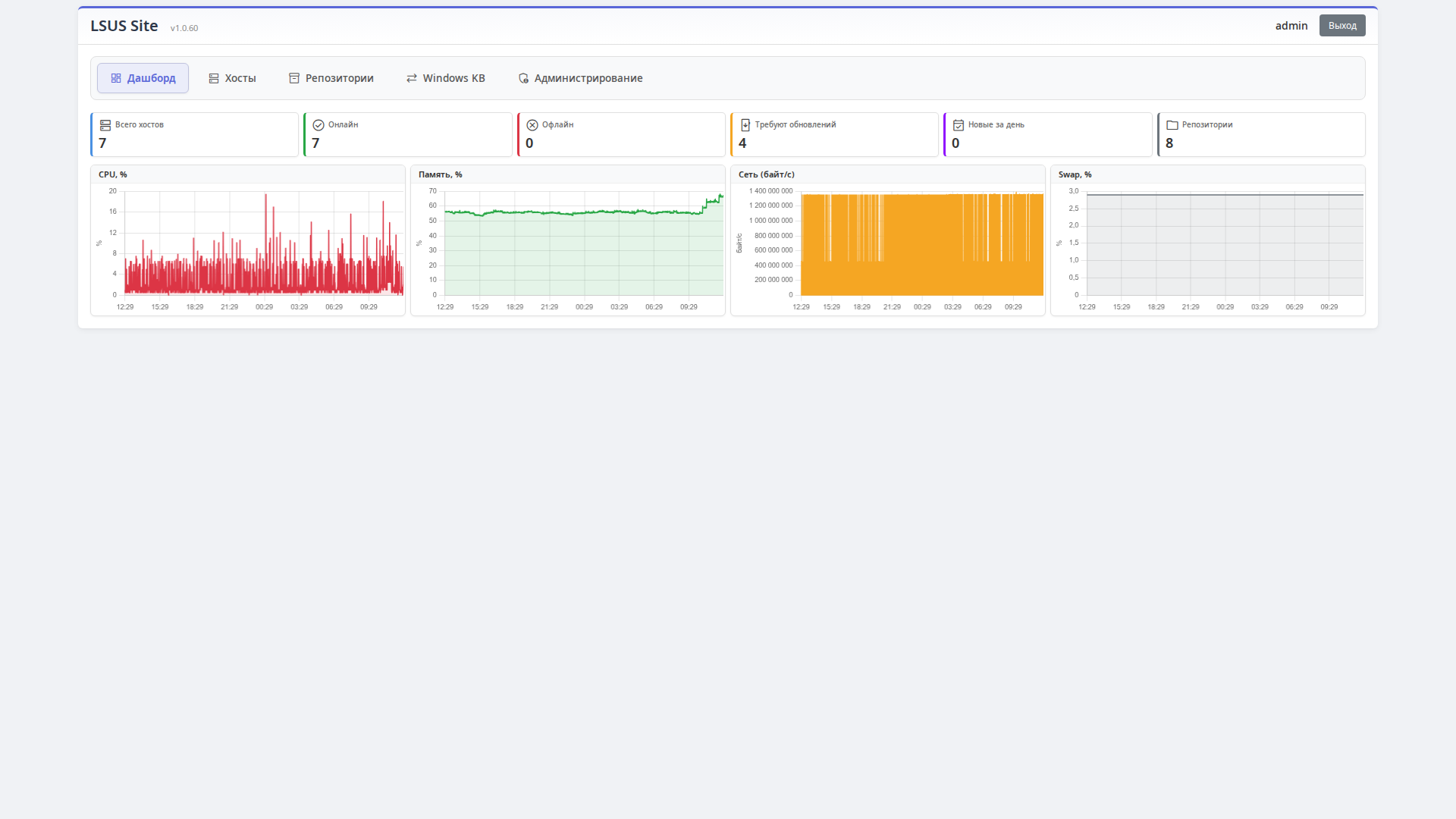
Task: Click the Сеть (байт/с) chart title
Action: [x=767, y=174]
